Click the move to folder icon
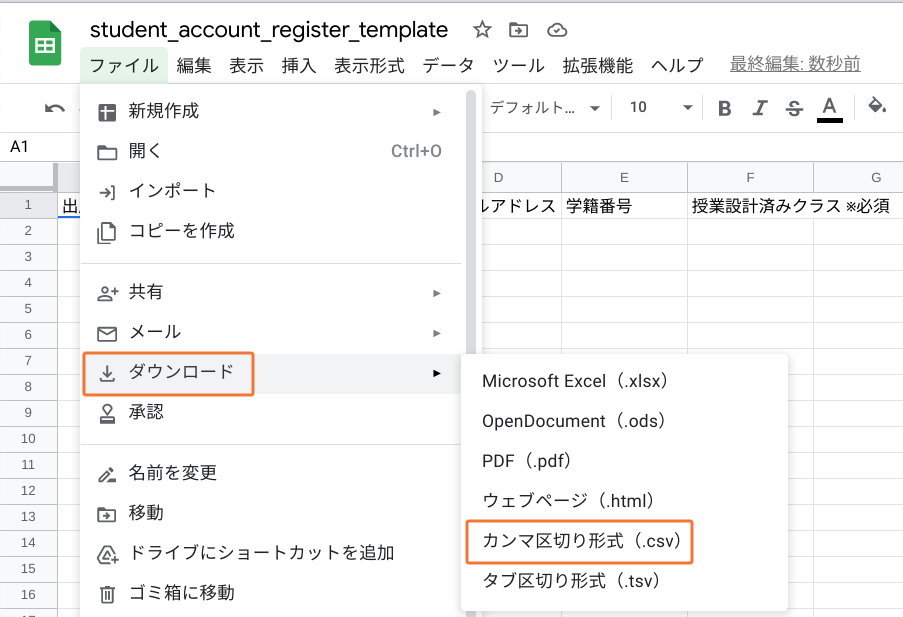This screenshot has width=903, height=617. click(x=518, y=30)
